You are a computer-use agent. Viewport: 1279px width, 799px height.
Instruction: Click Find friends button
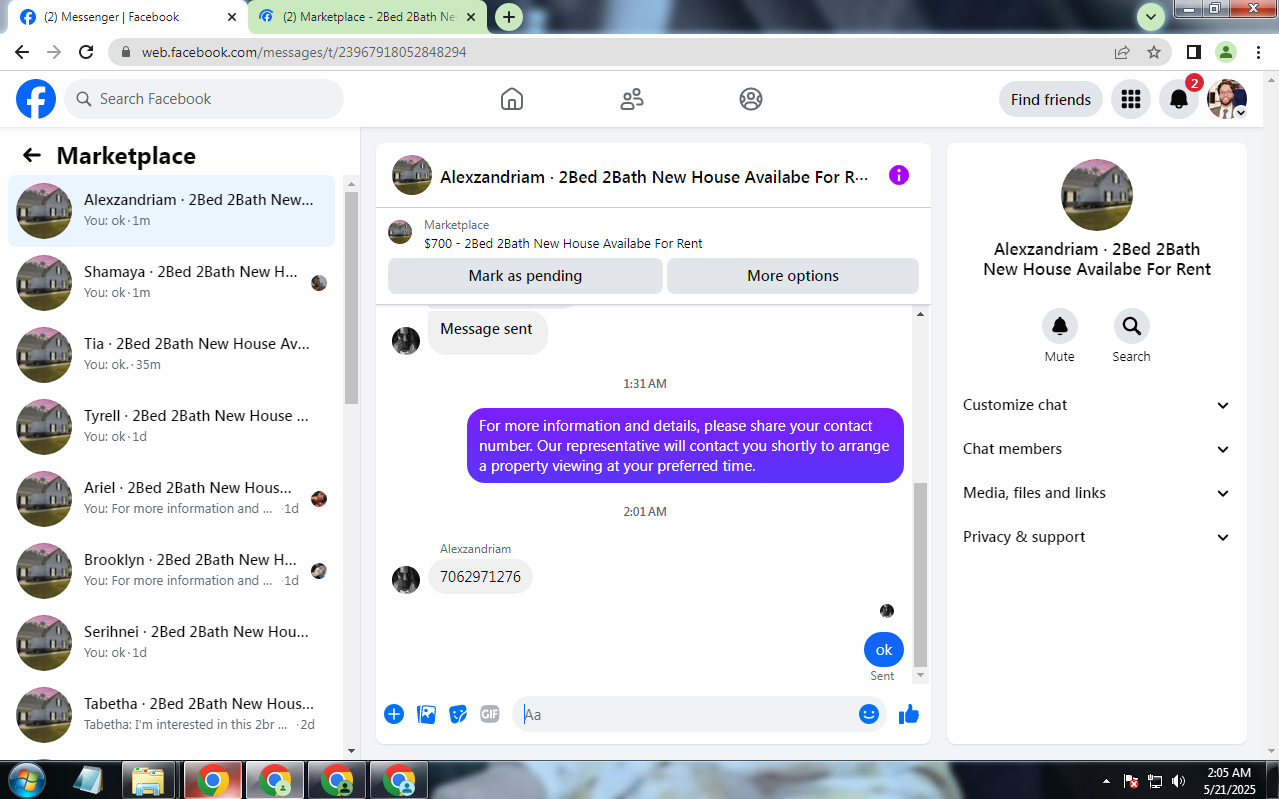[x=1051, y=99]
